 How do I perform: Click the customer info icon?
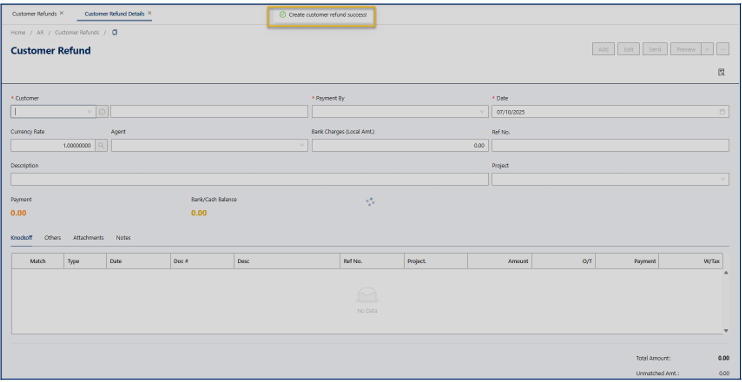click(x=102, y=112)
